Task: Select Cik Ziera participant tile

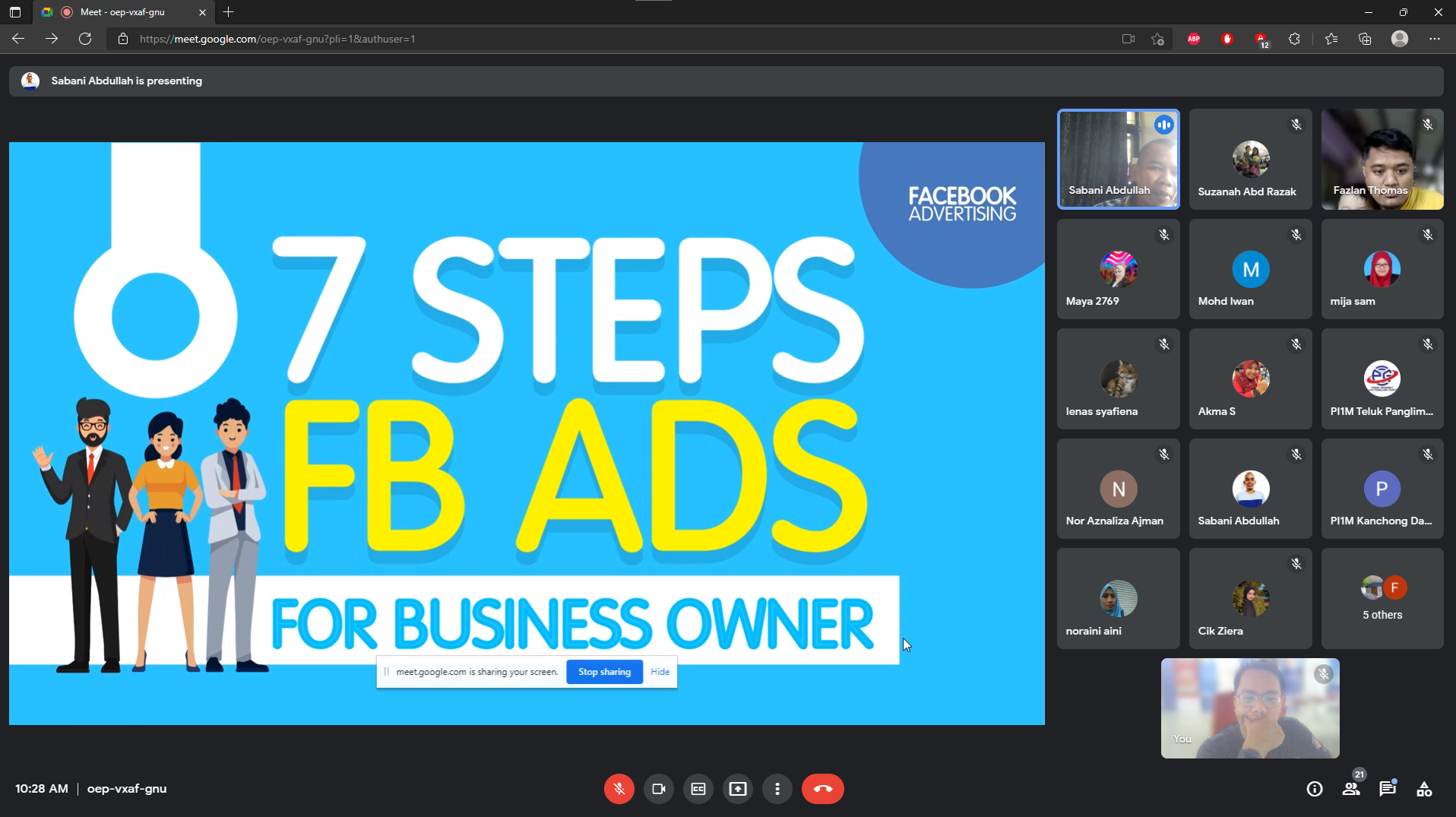Action: tap(1250, 598)
